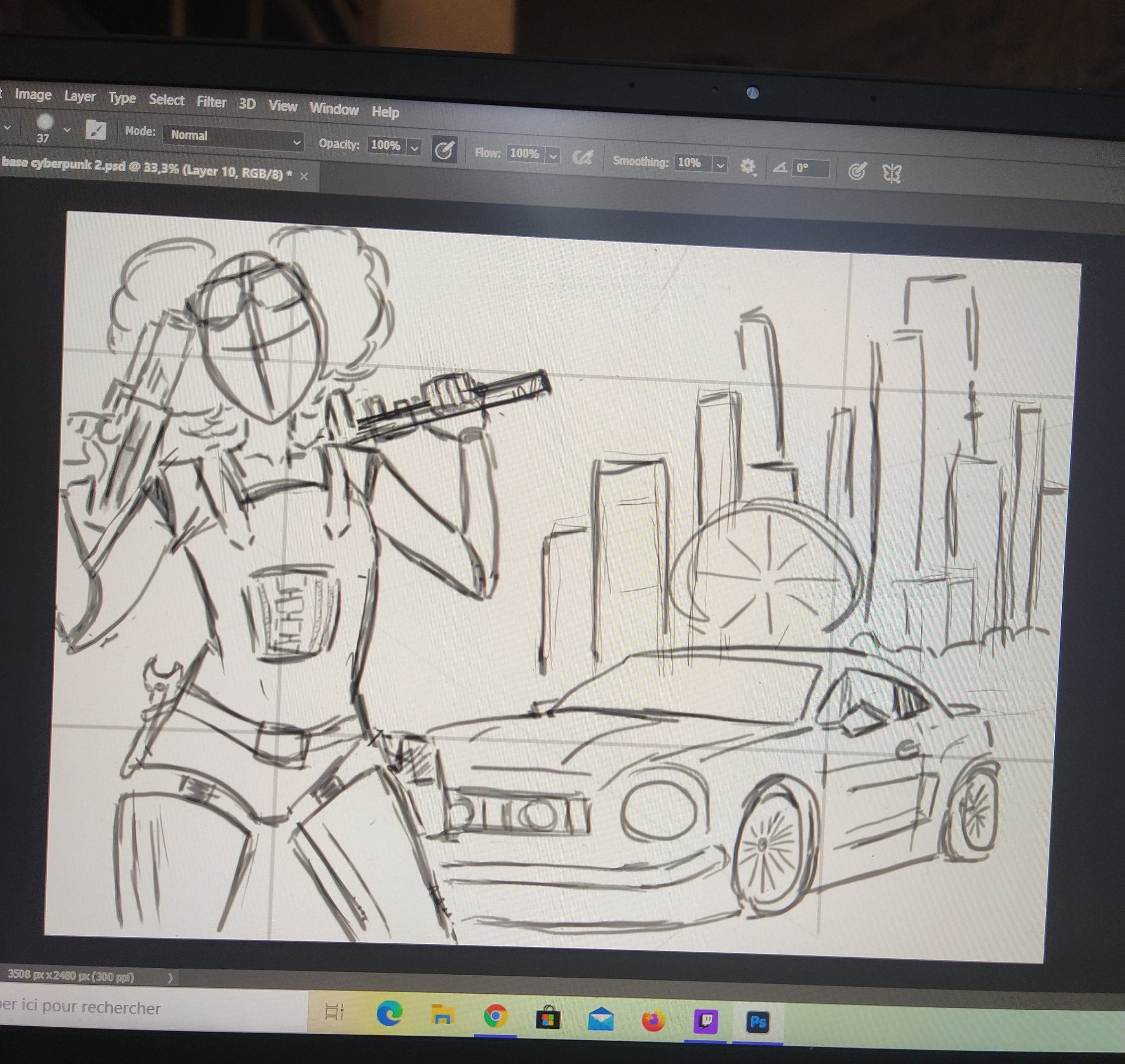This screenshot has width=1125, height=1064.
Task: Expand the blending Mode dropdown
Action: [234, 137]
